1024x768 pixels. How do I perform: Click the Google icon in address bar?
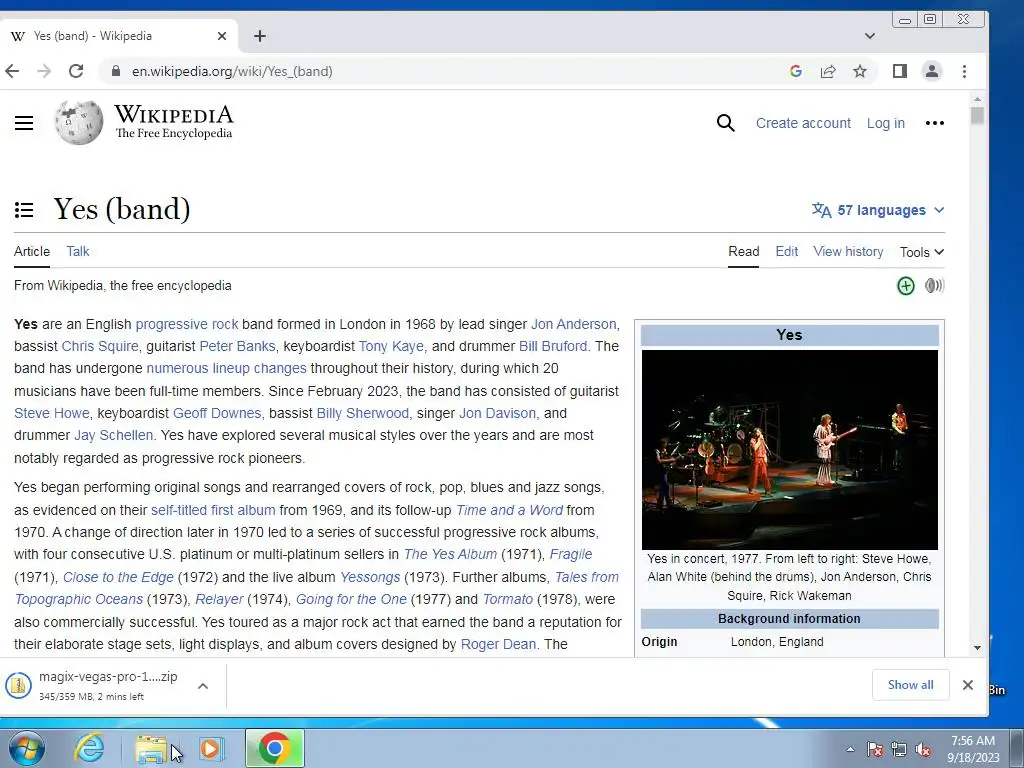click(x=795, y=71)
